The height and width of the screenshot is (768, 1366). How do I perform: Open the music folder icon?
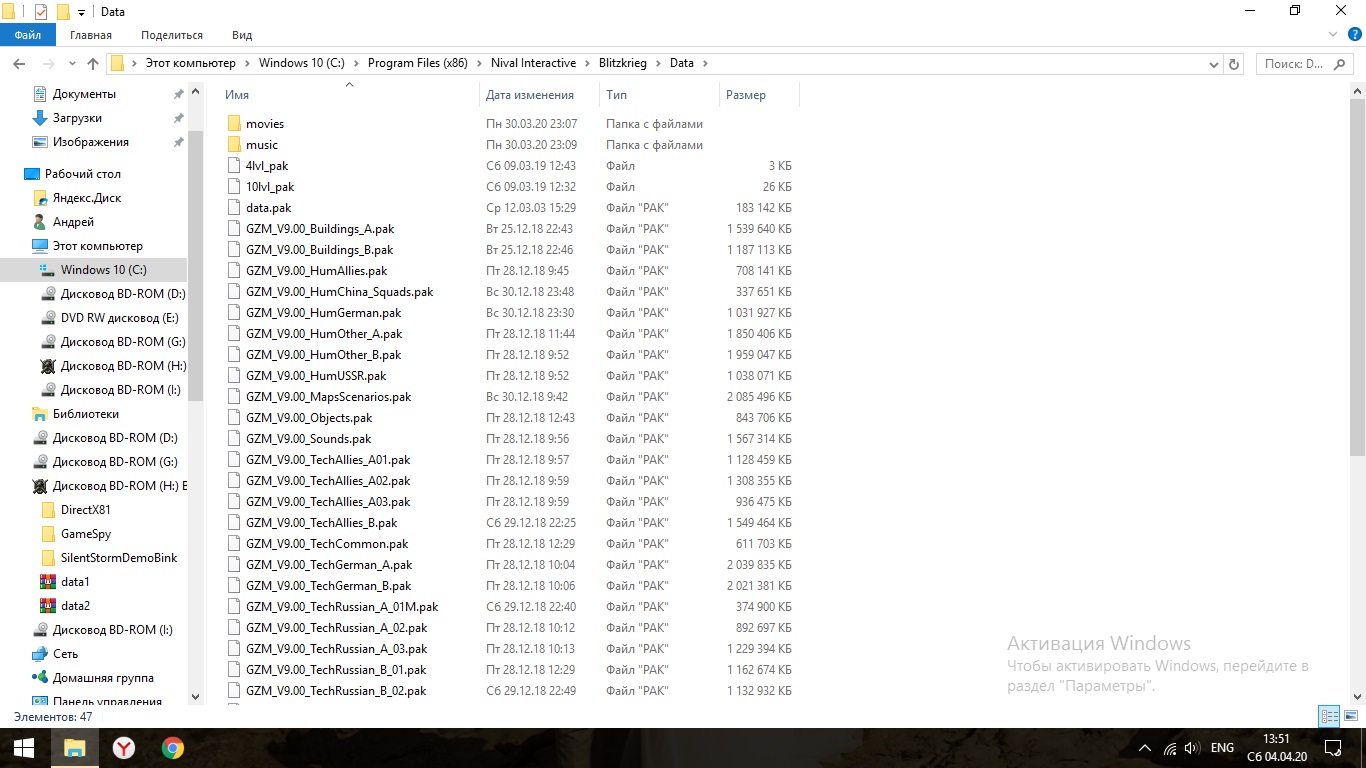coord(234,145)
